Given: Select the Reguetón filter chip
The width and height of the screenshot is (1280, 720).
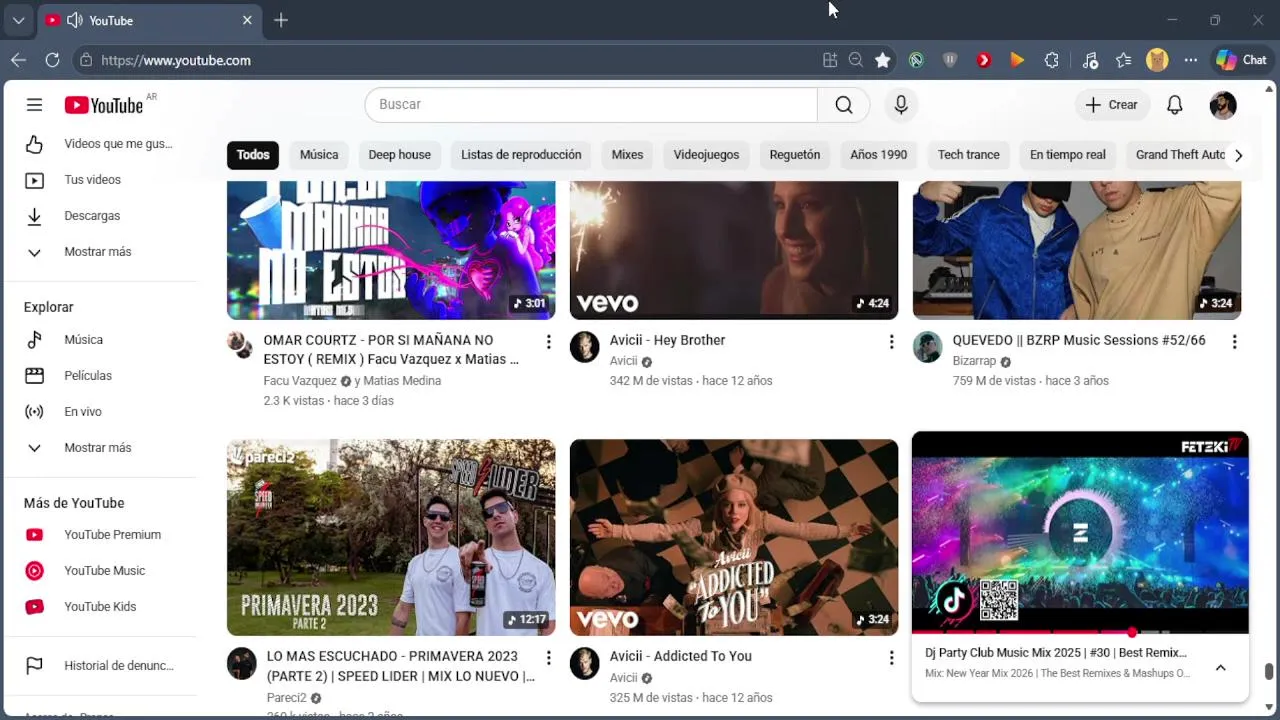Looking at the screenshot, I should [x=795, y=155].
